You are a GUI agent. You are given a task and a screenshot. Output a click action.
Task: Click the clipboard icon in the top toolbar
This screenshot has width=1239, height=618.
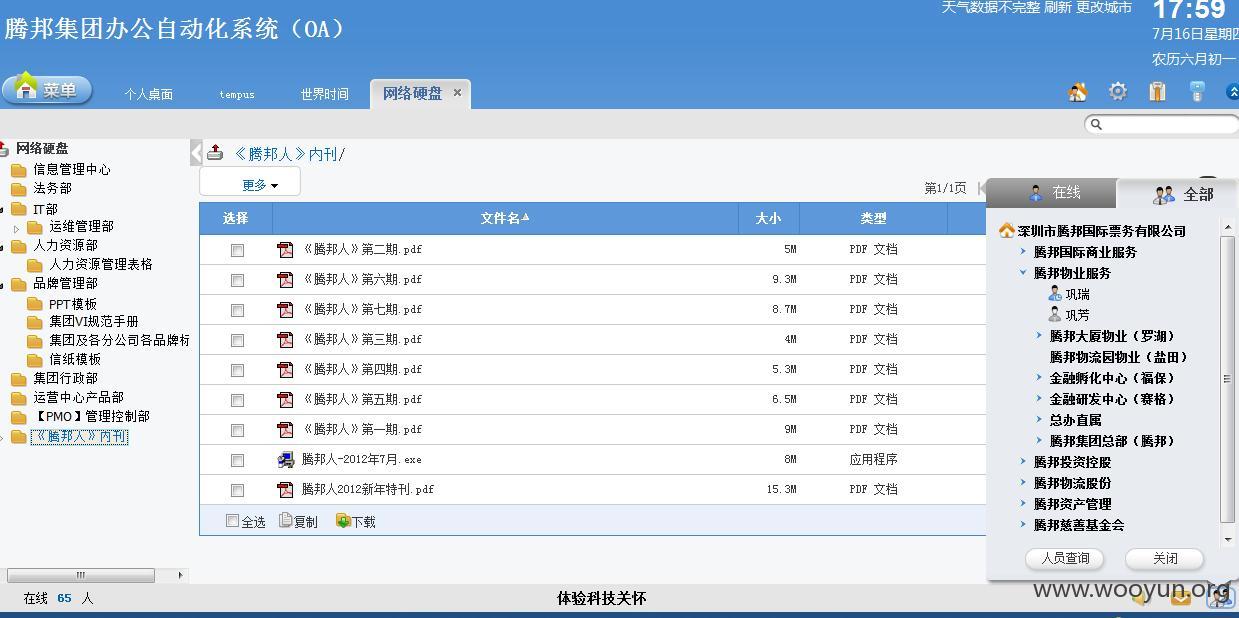coord(1157,92)
